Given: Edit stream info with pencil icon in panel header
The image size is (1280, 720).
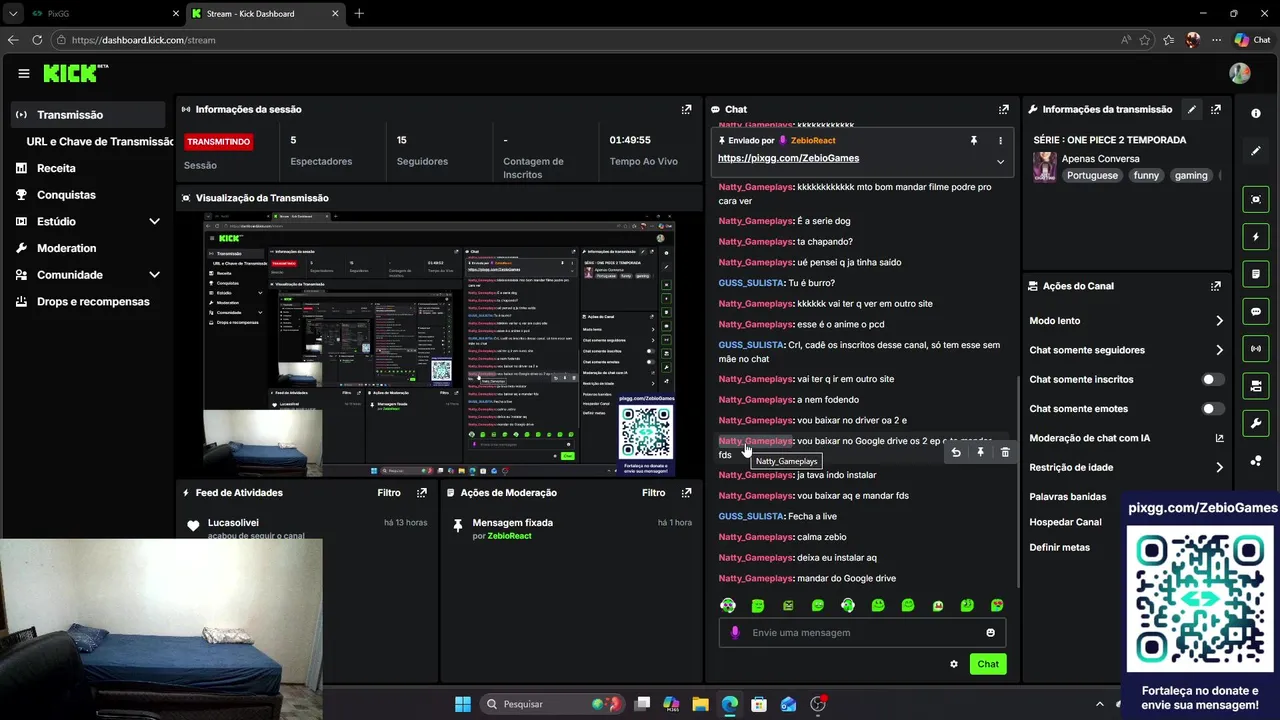Looking at the screenshot, I should [1191, 109].
